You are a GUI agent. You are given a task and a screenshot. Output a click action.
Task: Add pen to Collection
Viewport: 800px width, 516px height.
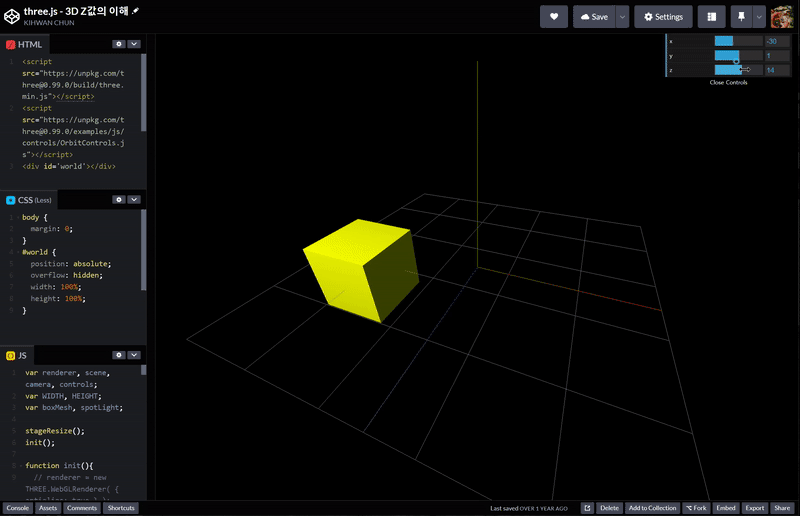653,508
